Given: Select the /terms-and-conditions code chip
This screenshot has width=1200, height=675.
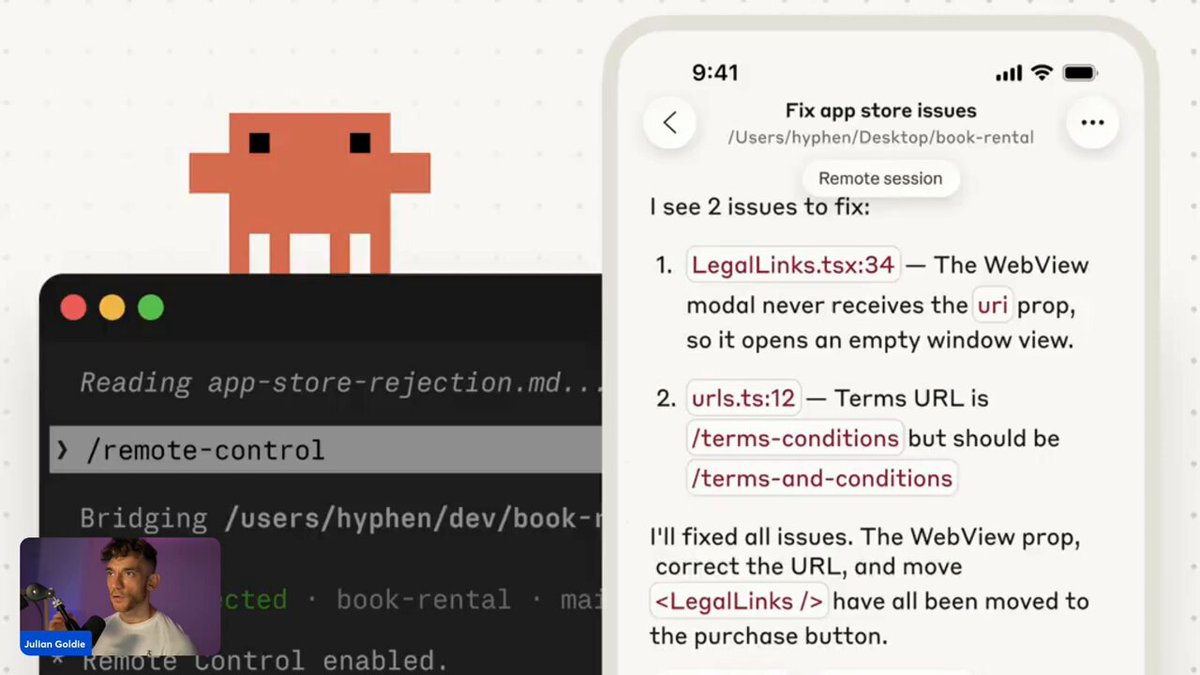Looking at the screenshot, I should pyautogui.click(x=821, y=478).
